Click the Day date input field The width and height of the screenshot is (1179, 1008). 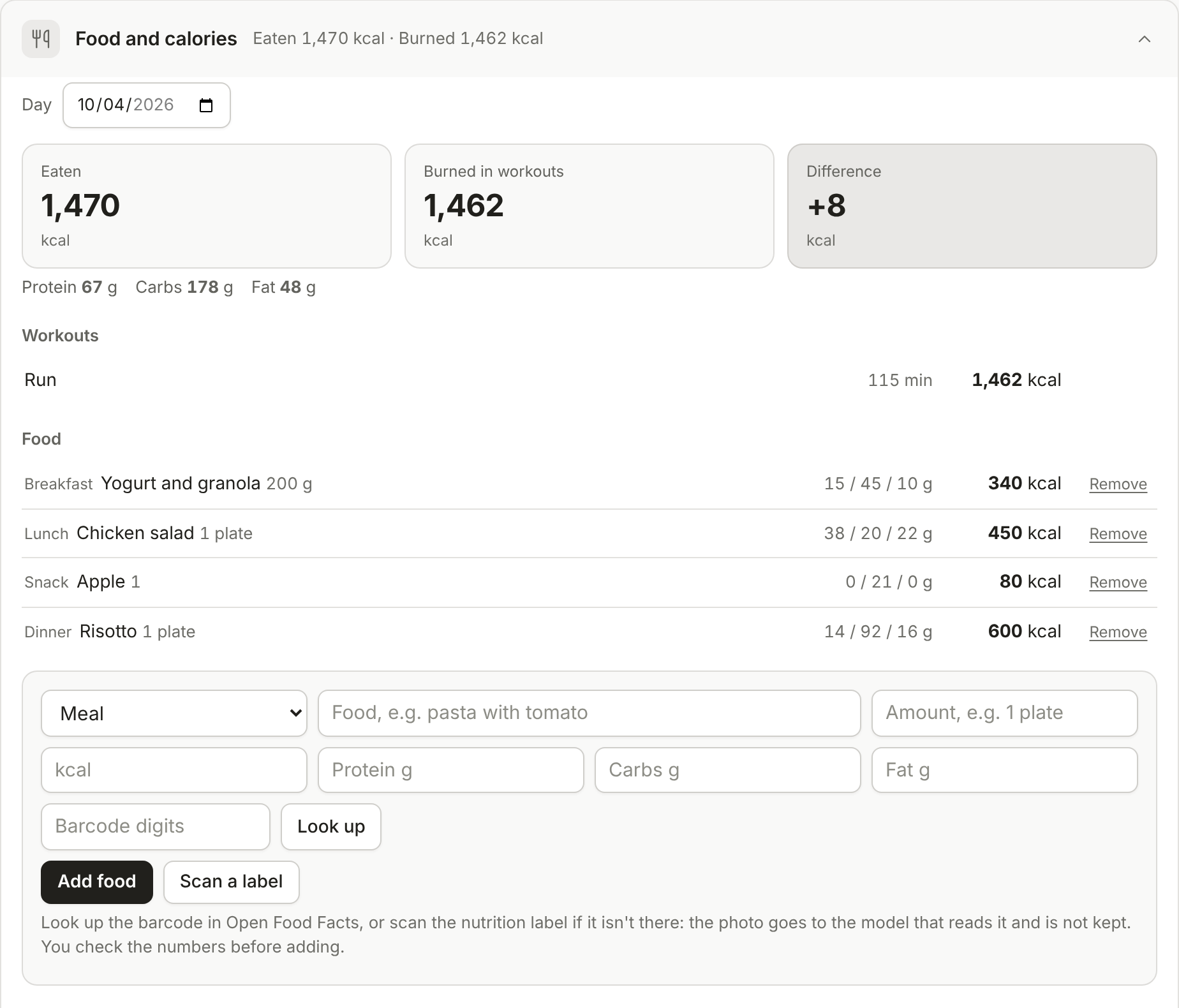tap(147, 105)
